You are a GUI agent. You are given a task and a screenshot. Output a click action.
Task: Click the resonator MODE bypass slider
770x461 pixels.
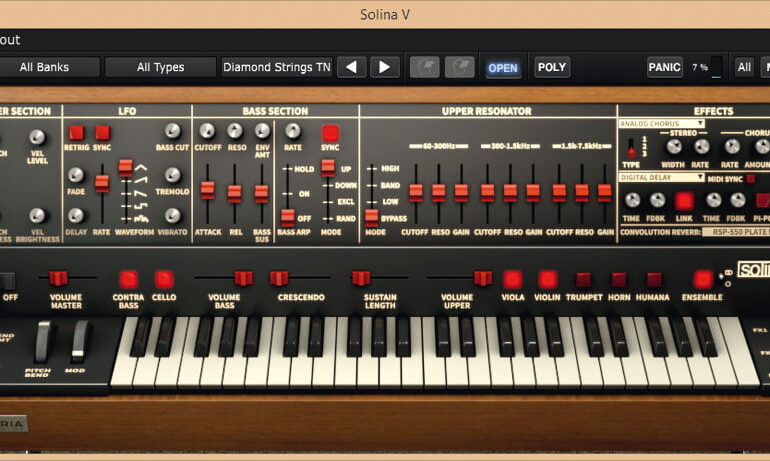coord(372,217)
